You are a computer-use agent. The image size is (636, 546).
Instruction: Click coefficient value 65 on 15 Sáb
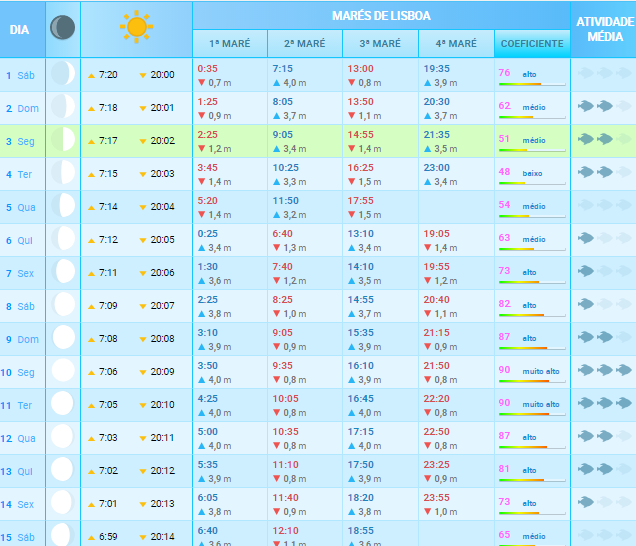[504, 535]
